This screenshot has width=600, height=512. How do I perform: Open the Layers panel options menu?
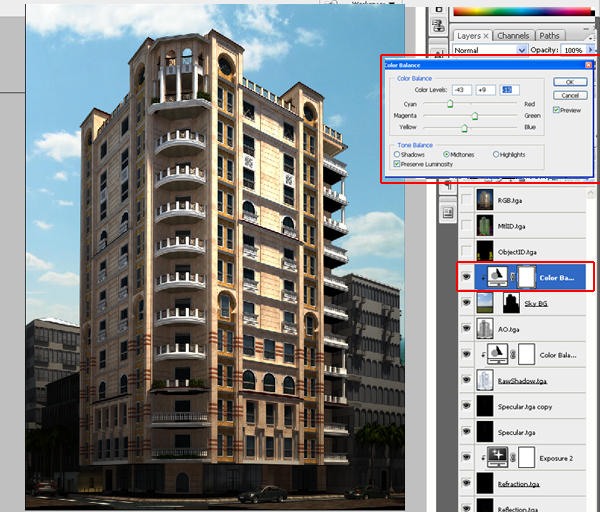[x=590, y=38]
